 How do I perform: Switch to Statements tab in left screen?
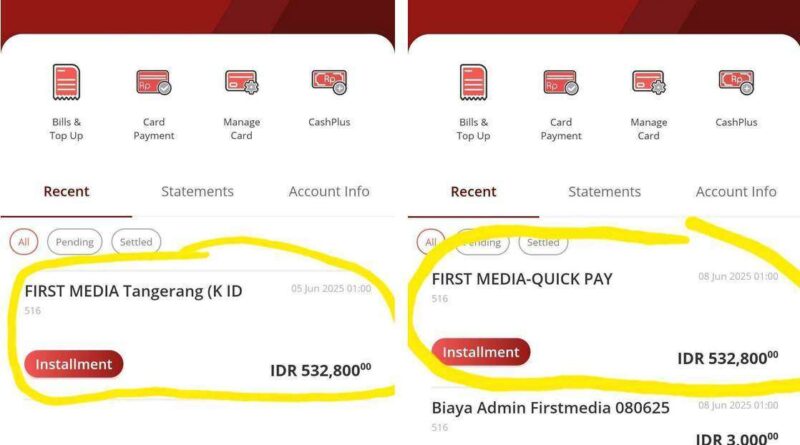pos(197,191)
